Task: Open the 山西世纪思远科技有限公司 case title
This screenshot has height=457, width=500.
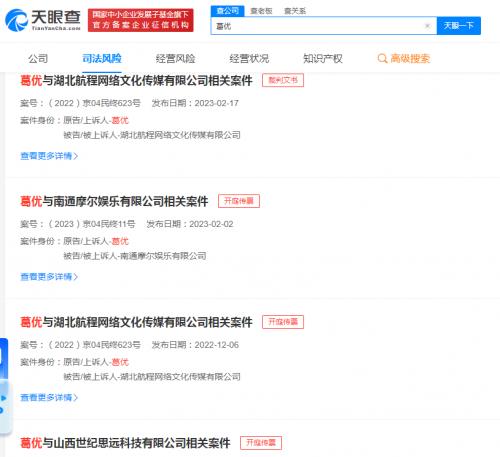Action: 125,443
